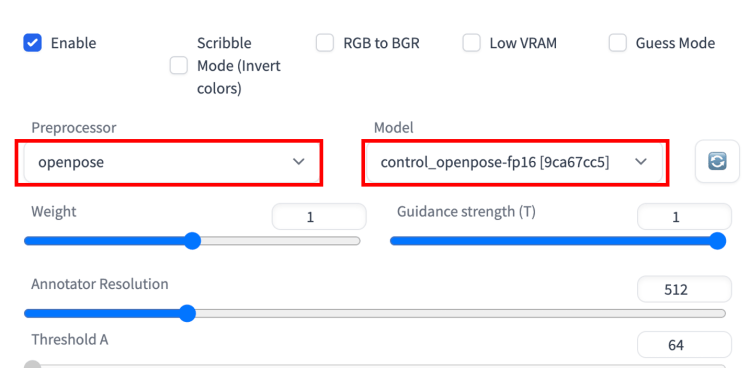Focus the Guidance strength value field
The image size is (750, 368).
pyautogui.click(x=684, y=217)
